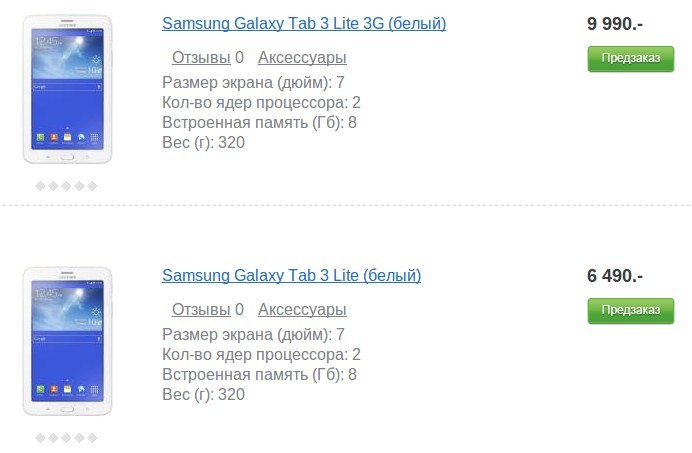This screenshot has height=453, width=692.
Task: Select the second rating star of 3G tablet
Action: [54, 186]
